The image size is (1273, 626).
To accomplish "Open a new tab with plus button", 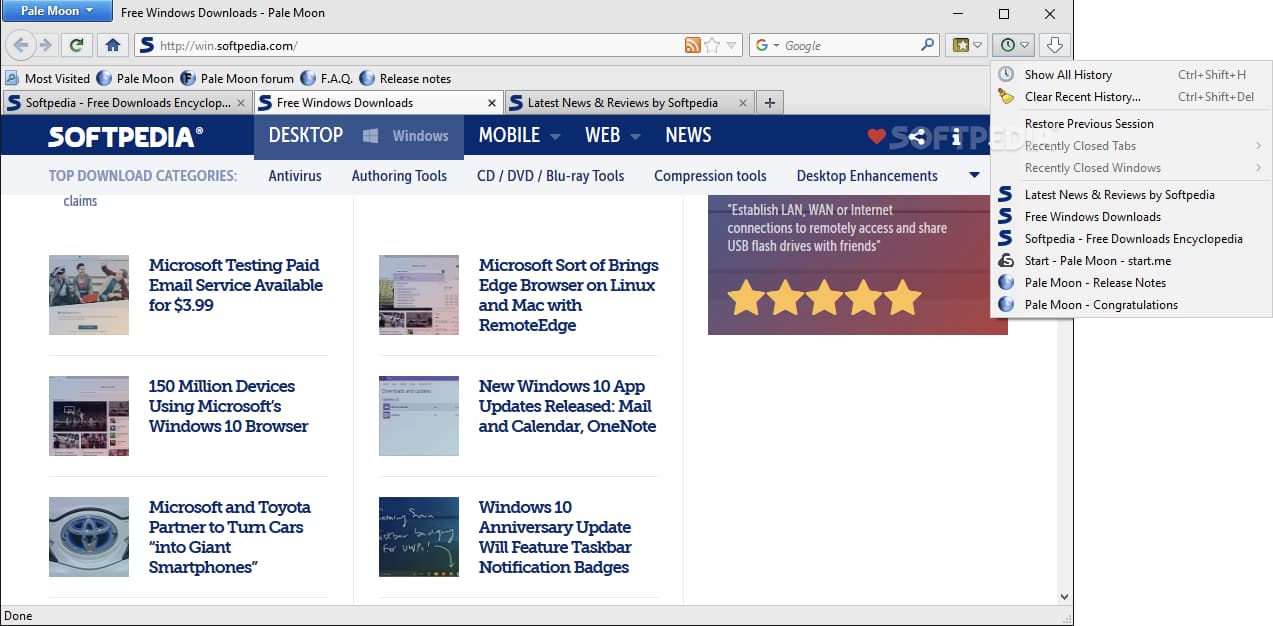I will [x=769, y=102].
